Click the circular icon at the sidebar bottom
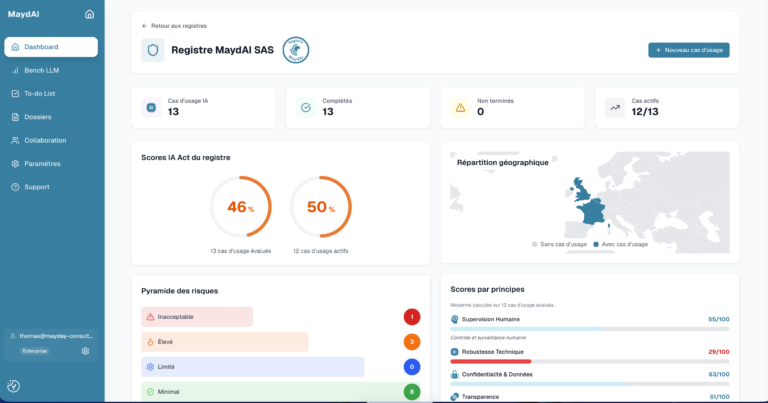The height and width of the screenshot is (403, 768). 14,386
